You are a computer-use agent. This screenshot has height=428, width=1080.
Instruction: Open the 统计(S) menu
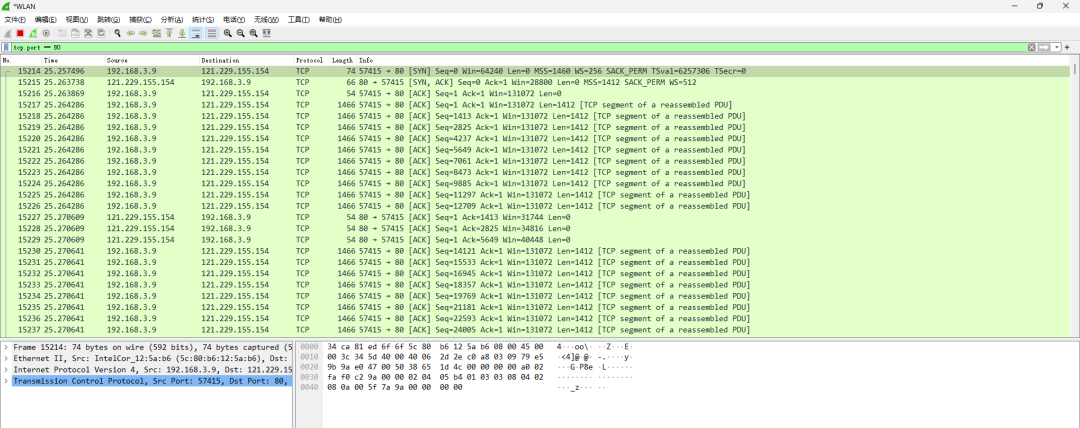tap(202, 19)
